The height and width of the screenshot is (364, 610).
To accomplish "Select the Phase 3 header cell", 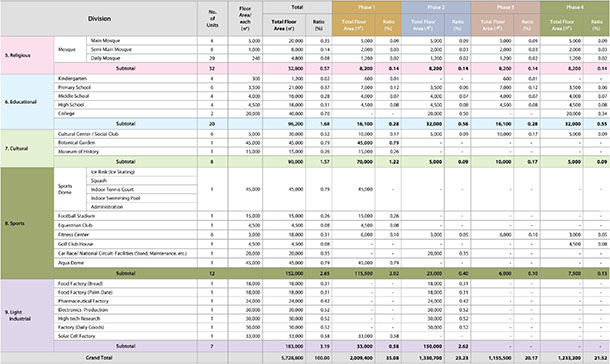I will point(505,7).
